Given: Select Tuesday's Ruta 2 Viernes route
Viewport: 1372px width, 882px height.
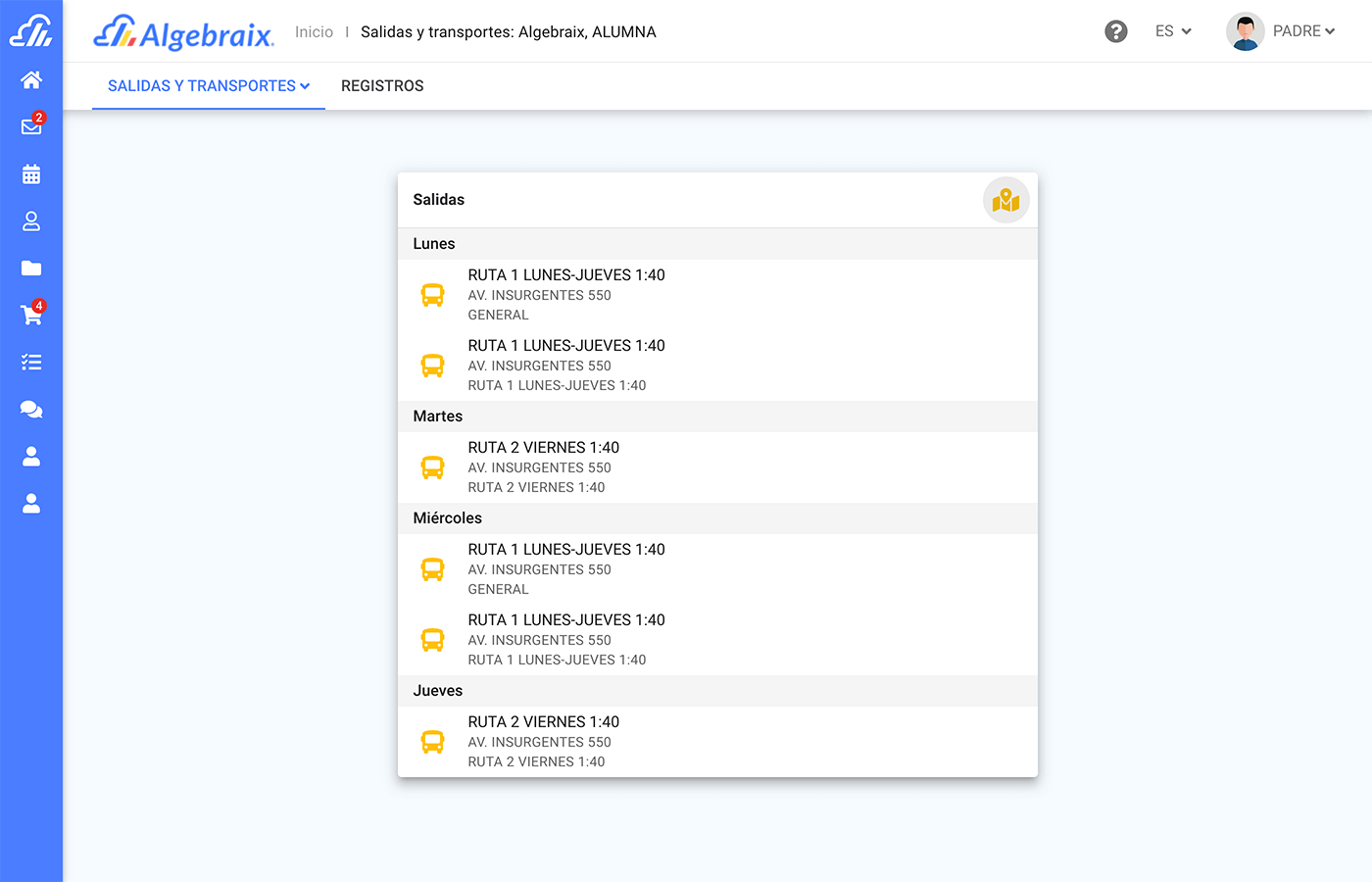Looking at the screenshot, I should tap(544, 466).
